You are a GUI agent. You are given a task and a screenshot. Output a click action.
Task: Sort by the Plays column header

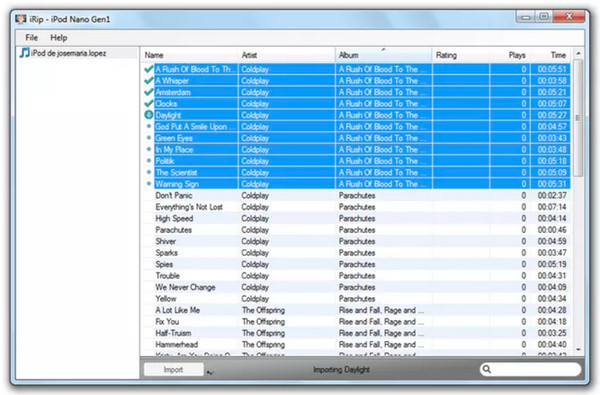pyautogui.click(x=517, y=55)
